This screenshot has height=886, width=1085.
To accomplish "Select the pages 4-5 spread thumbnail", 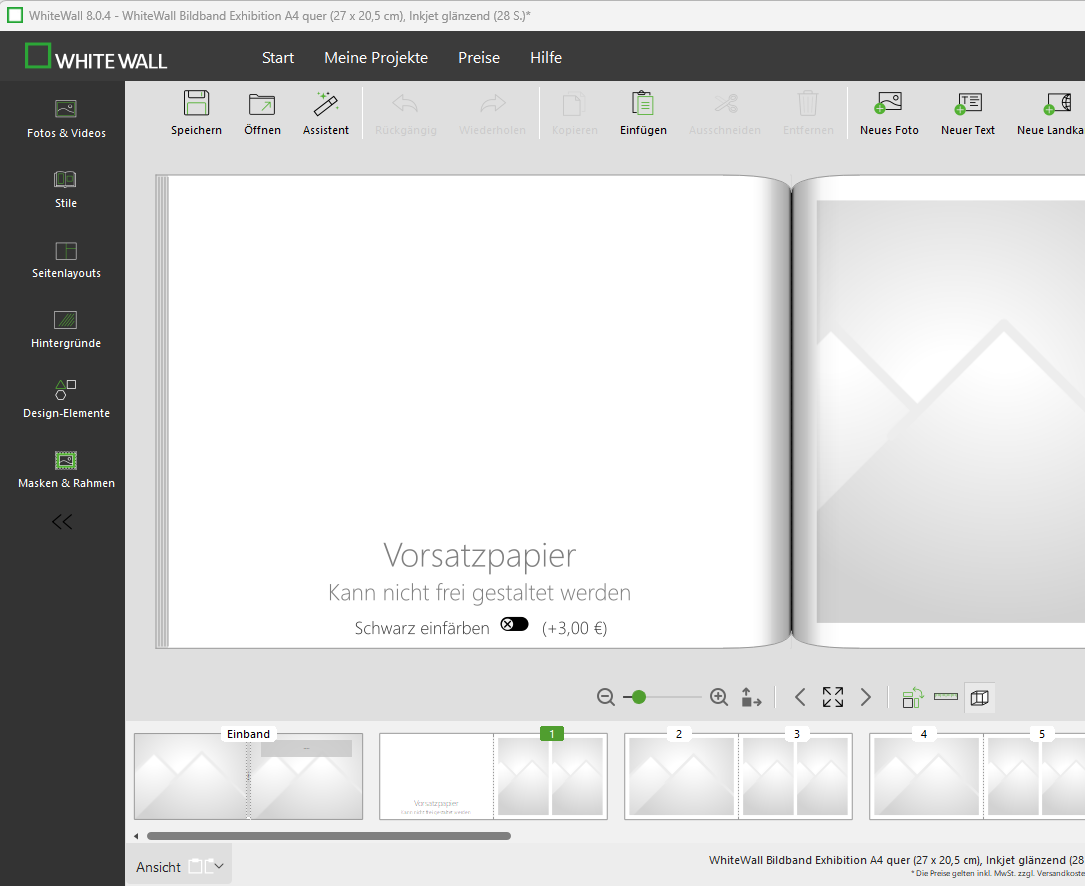I will click(977, 776).
